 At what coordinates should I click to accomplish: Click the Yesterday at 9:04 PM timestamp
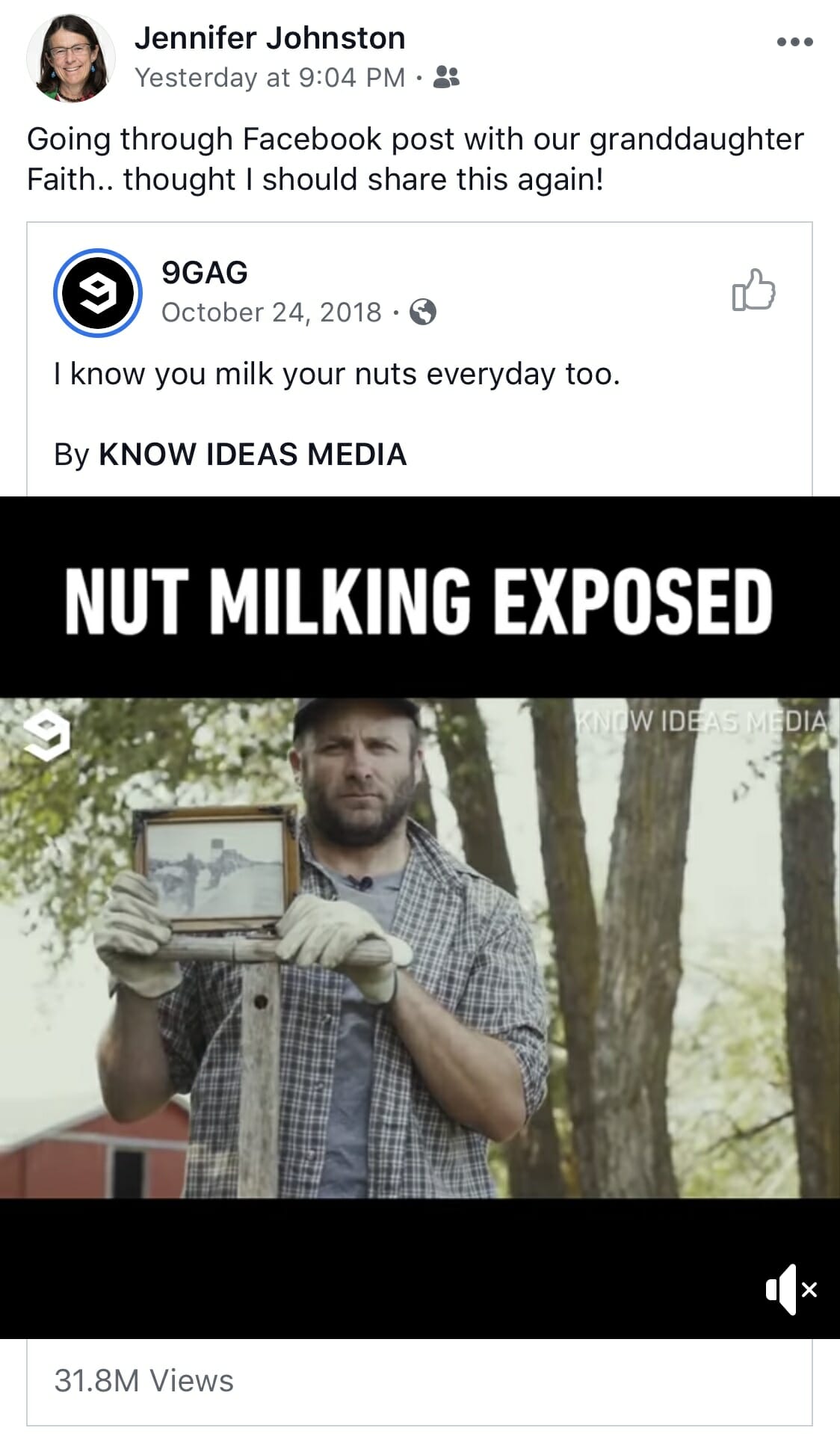(270, 77)
